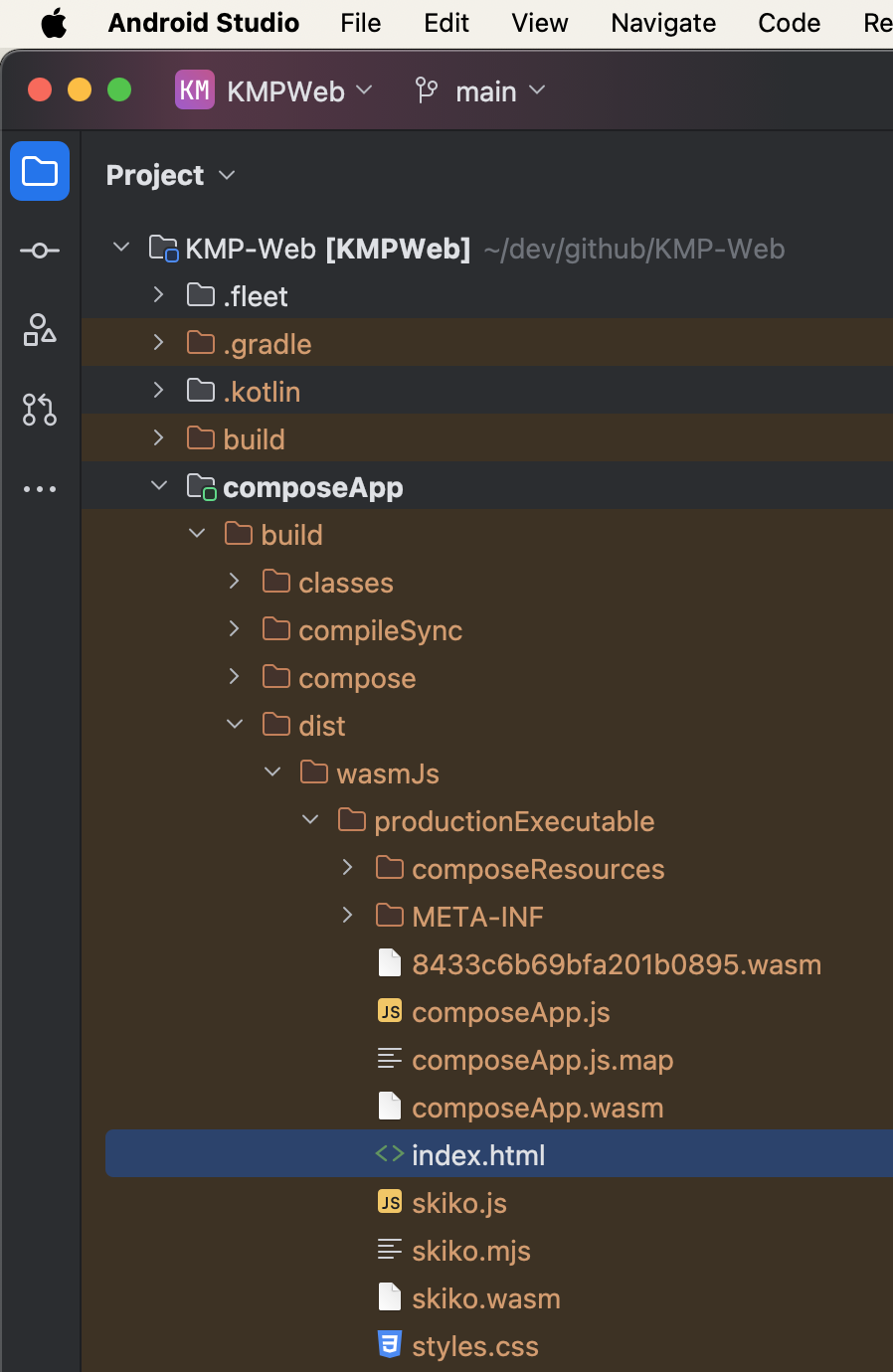Click the KM project badge icon
Screen dimensions: 893x1372
point(195,90)
